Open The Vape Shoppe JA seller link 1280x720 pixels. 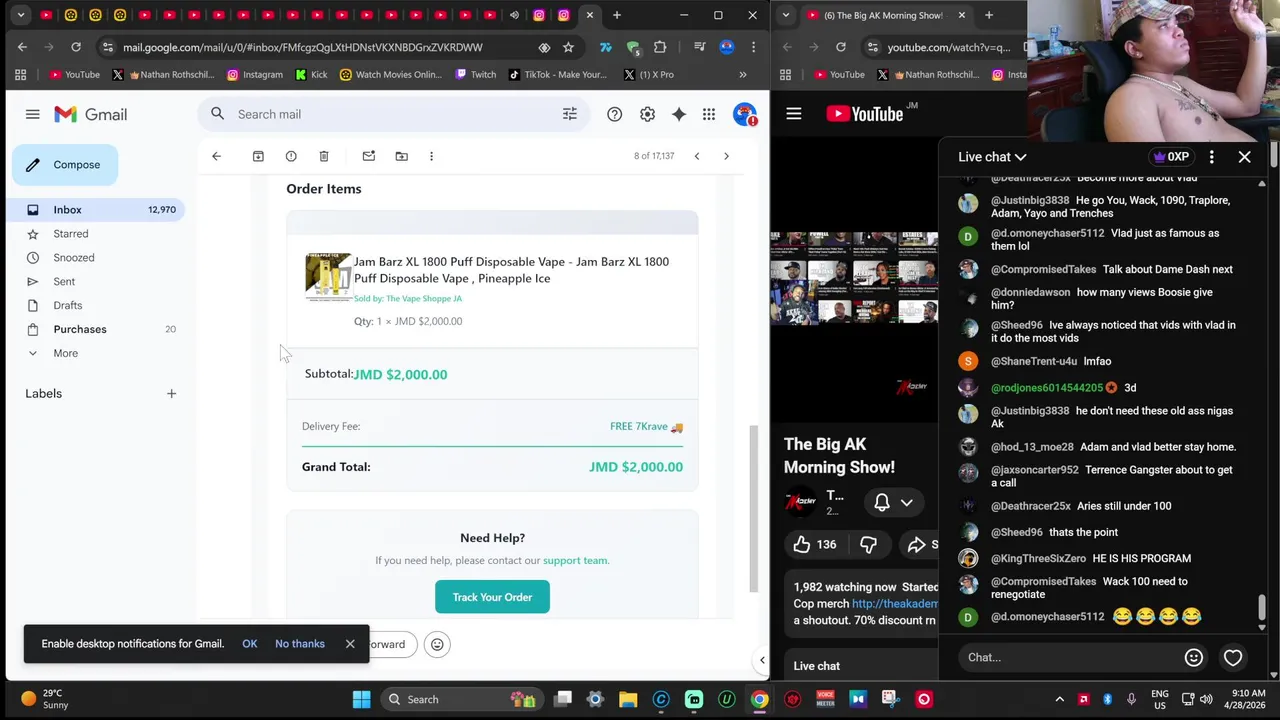(x=424, y=298)
